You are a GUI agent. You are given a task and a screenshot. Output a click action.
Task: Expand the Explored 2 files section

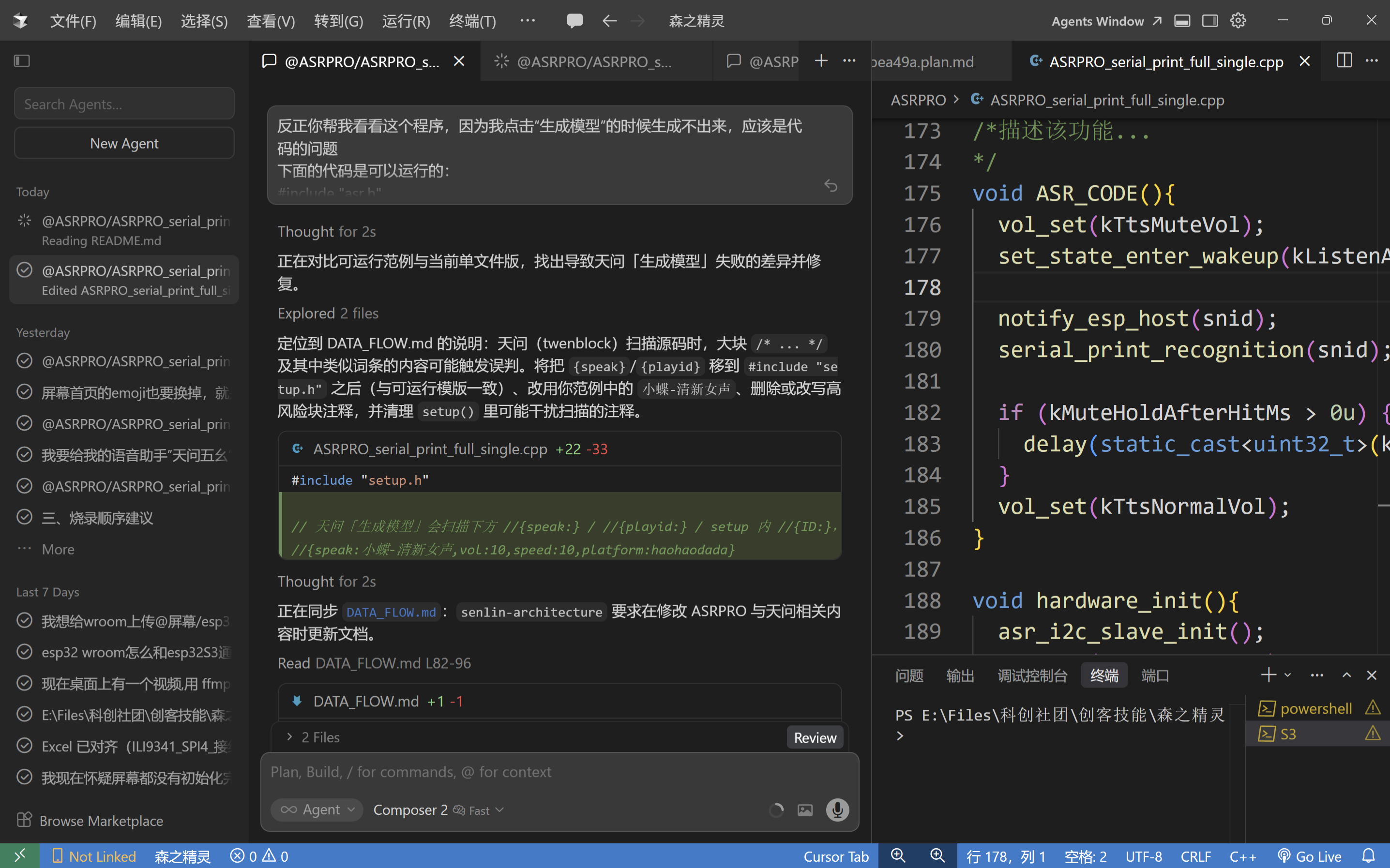point(328,313)
